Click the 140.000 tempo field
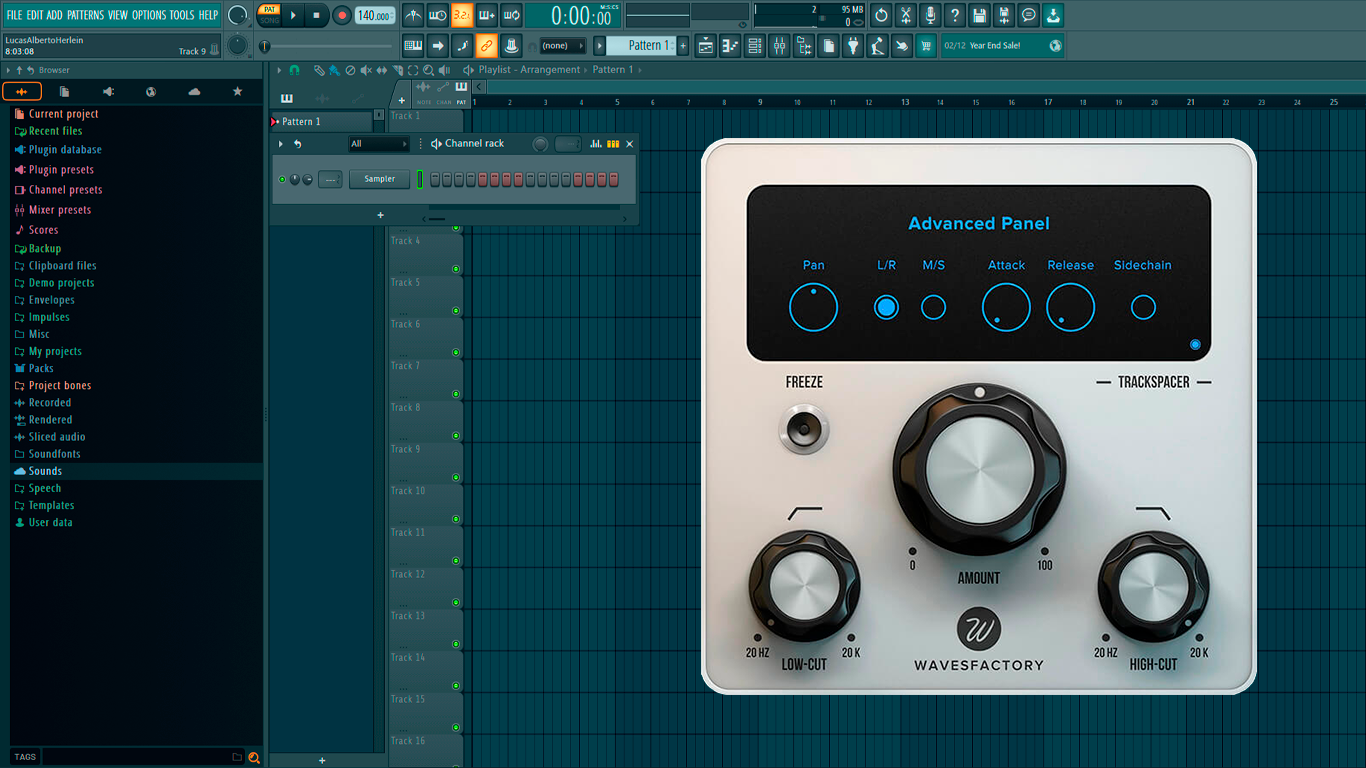Viewport: 1366px width, 768px height. [375, 15]
